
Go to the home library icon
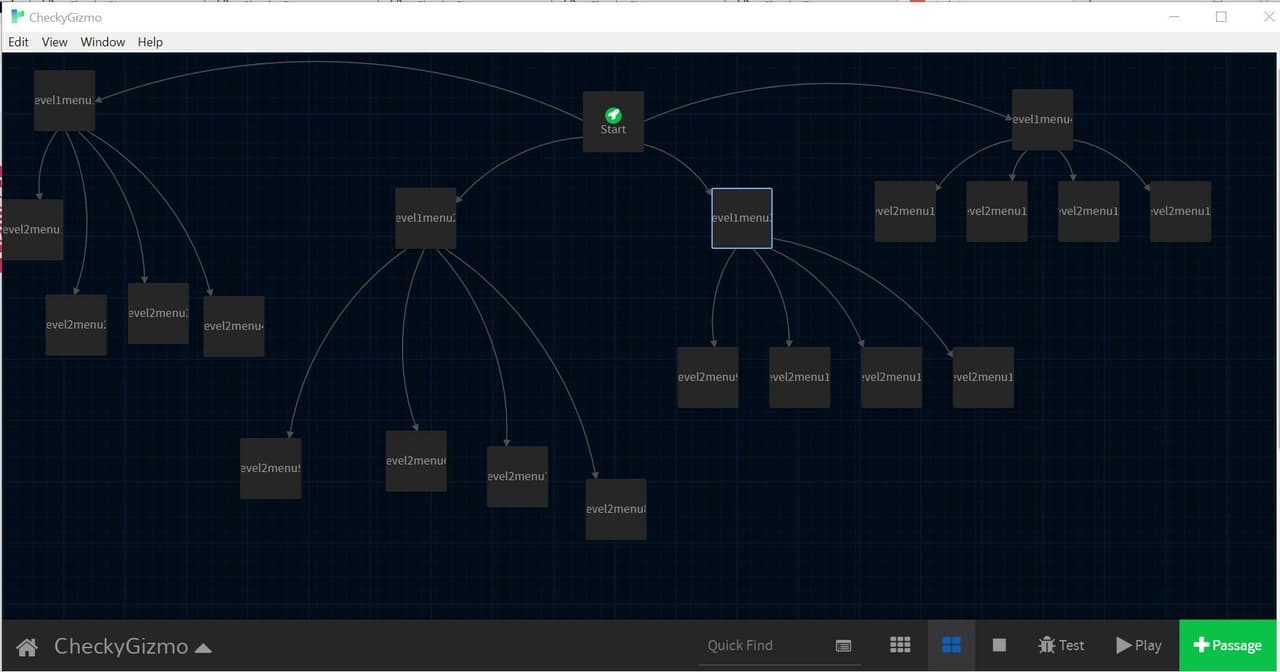coord(27,647)
